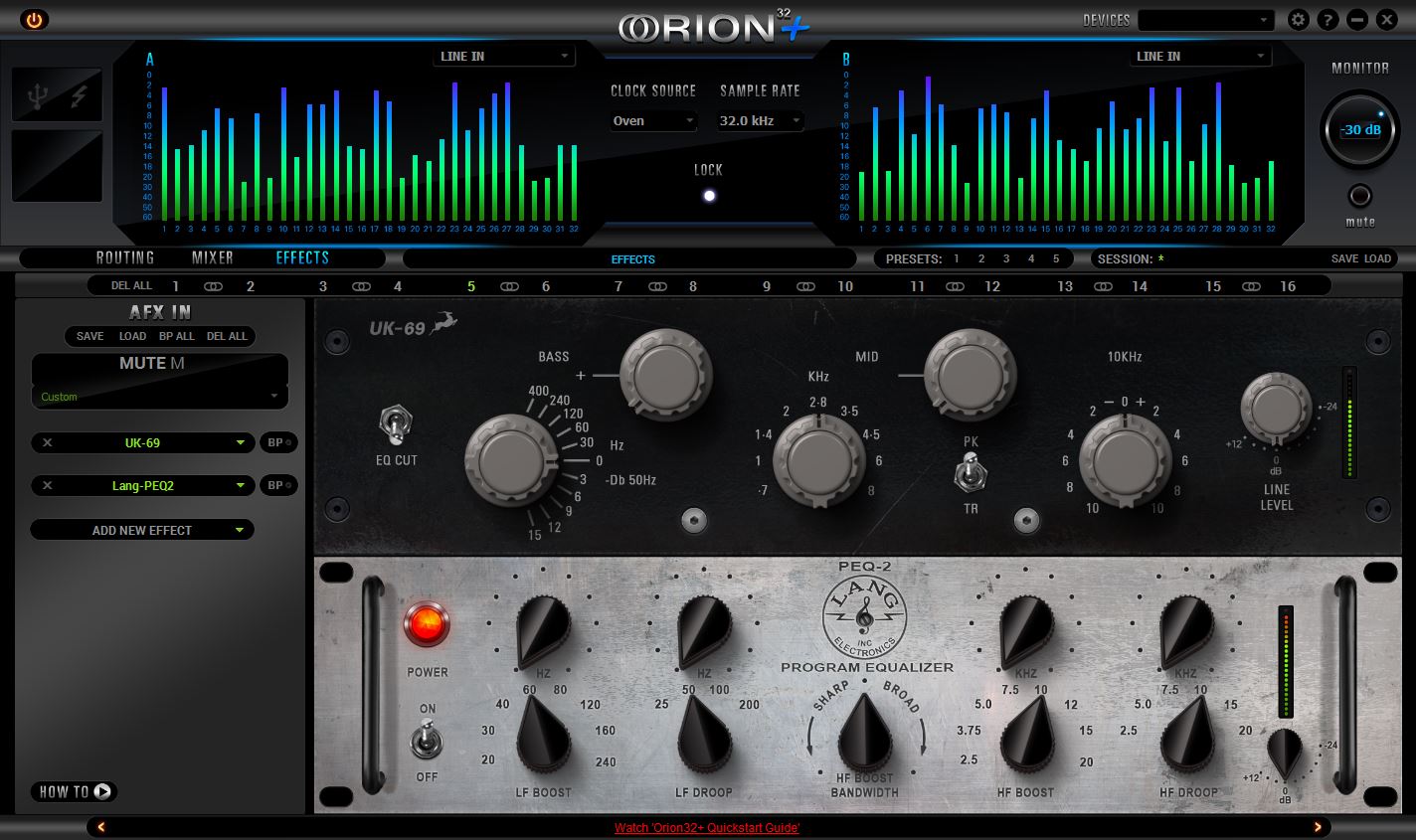Viewport: 1416px width, 840px height.
Task: Click the LOCK indicator light
Action: pos(709,196)
